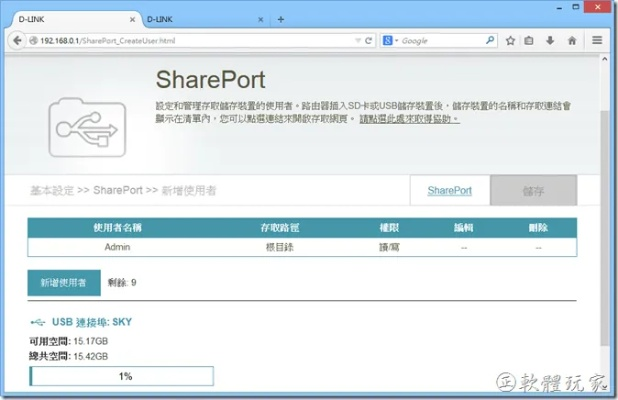Maximize the browser window
The height and width of the screenshot is (400, 618).
click(576, 7)
